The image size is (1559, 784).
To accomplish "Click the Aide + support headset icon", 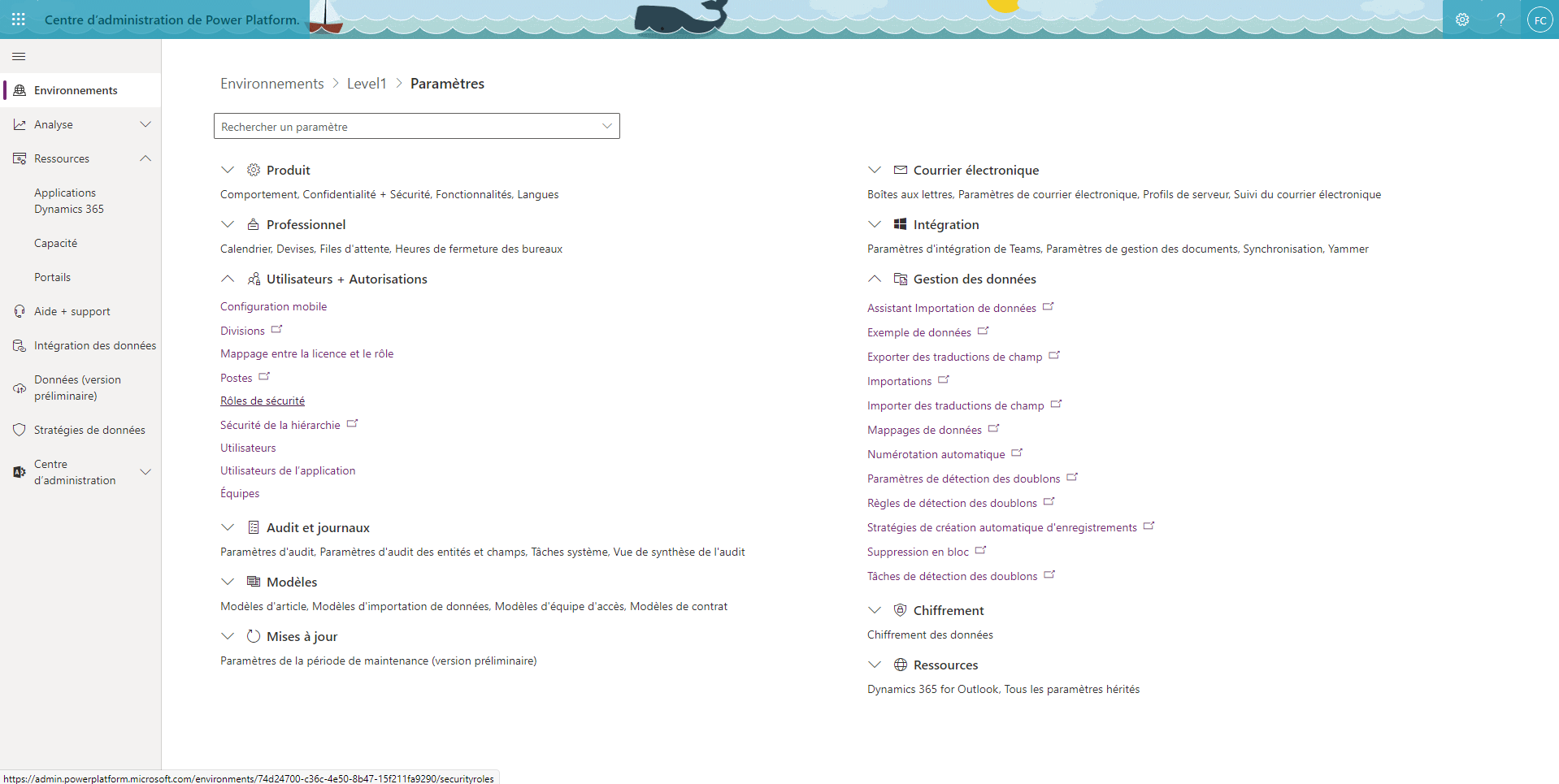I will [20, 311].
